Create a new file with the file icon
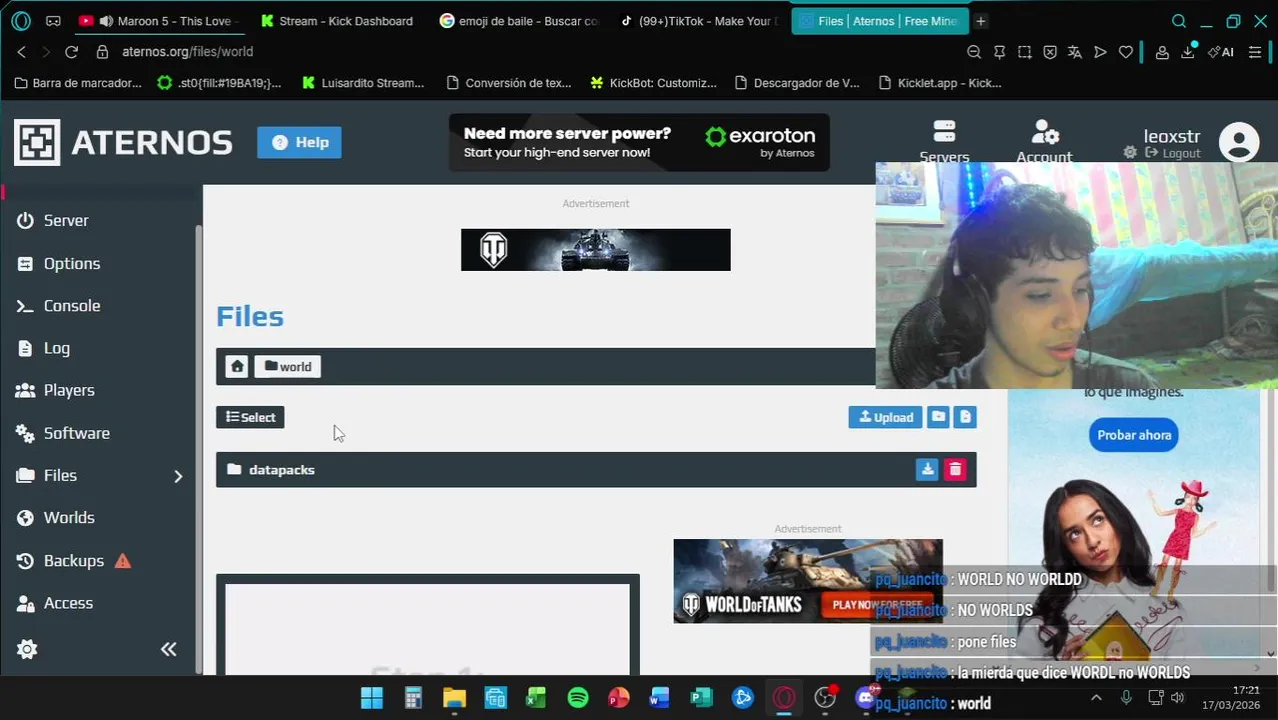The width and height of the screenshot is (1278, 720). point(965,417)
